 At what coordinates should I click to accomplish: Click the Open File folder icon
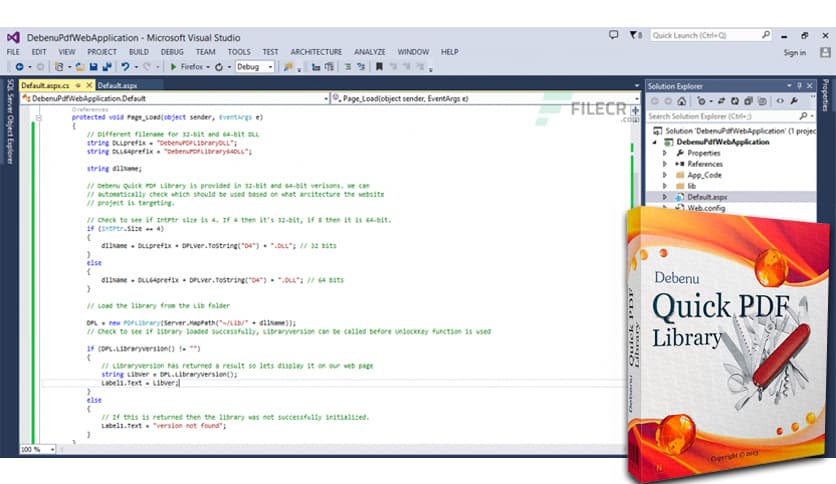80,67
